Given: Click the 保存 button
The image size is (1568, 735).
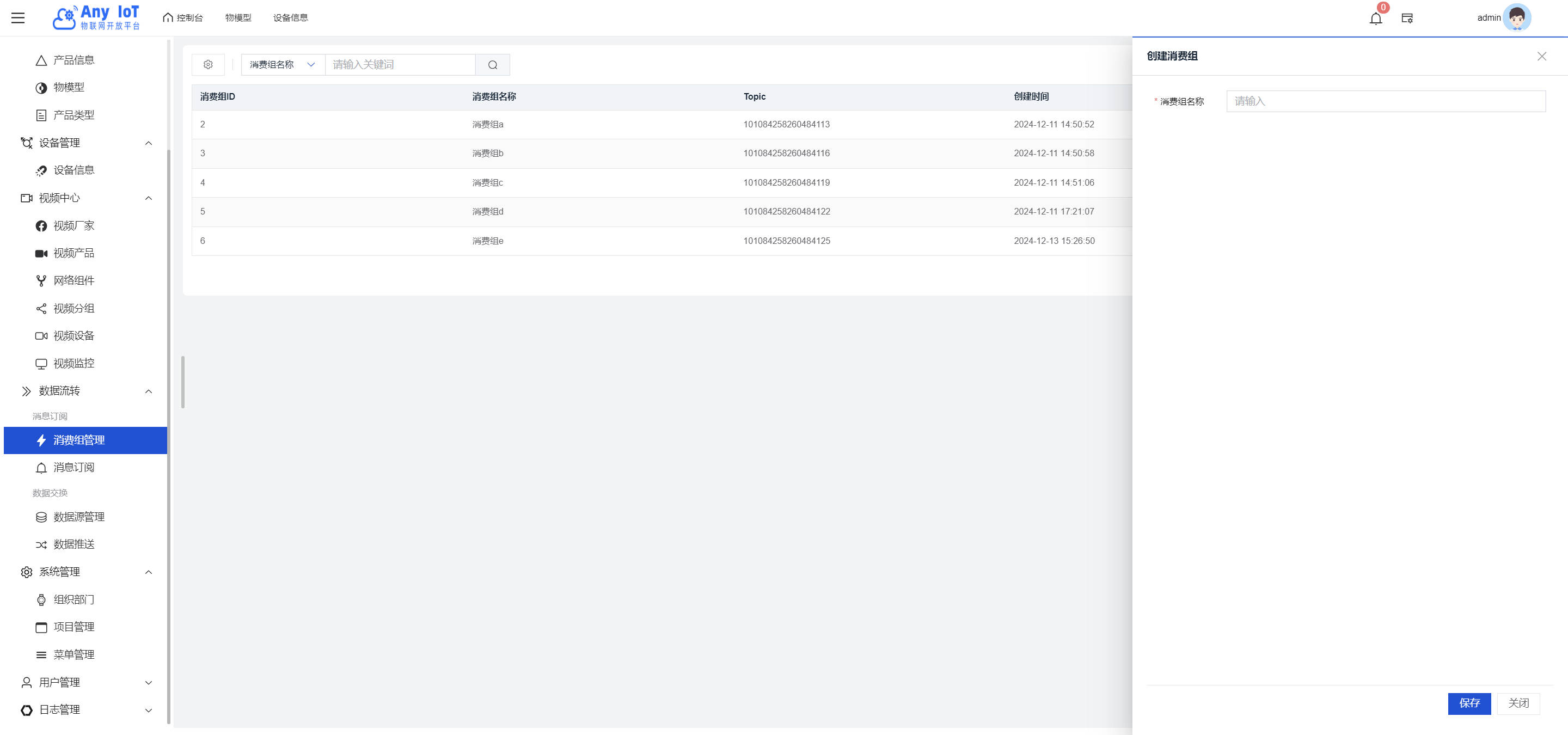Looking at the screenshot, I should (x=1469, y=703).
